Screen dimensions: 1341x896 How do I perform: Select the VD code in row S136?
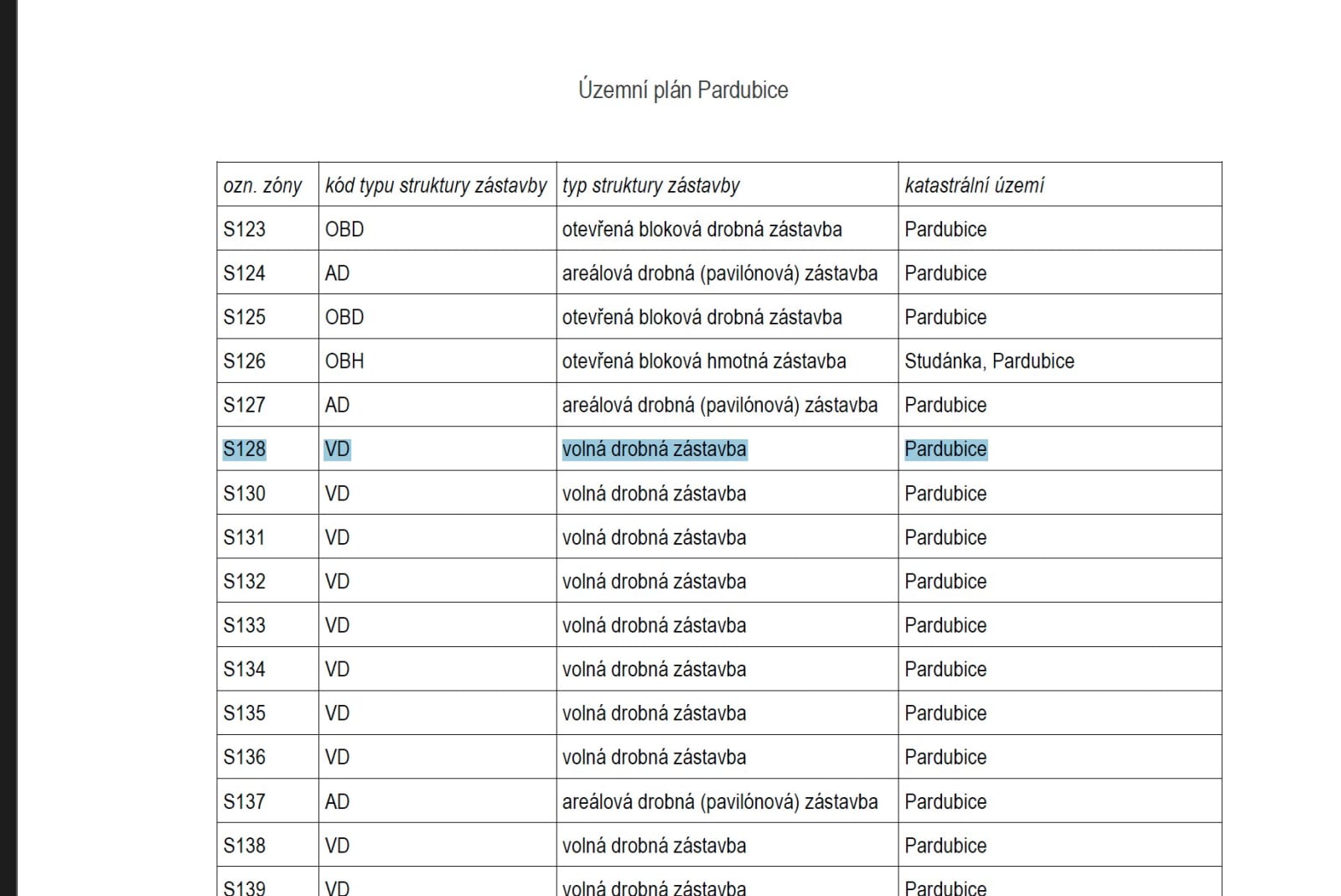click(337, 758)
